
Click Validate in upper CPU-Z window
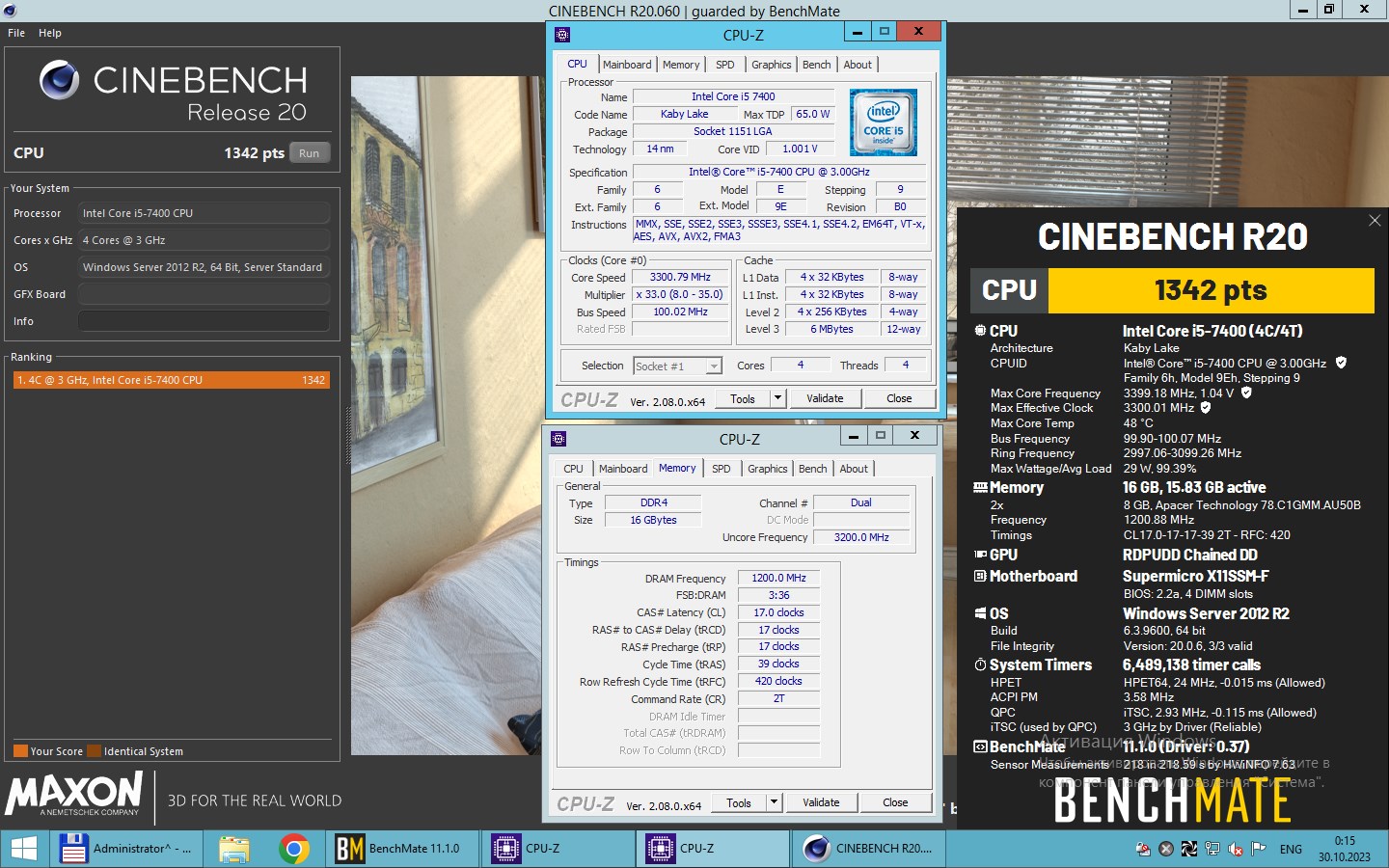pyautogui.click(x=825, y=398)
